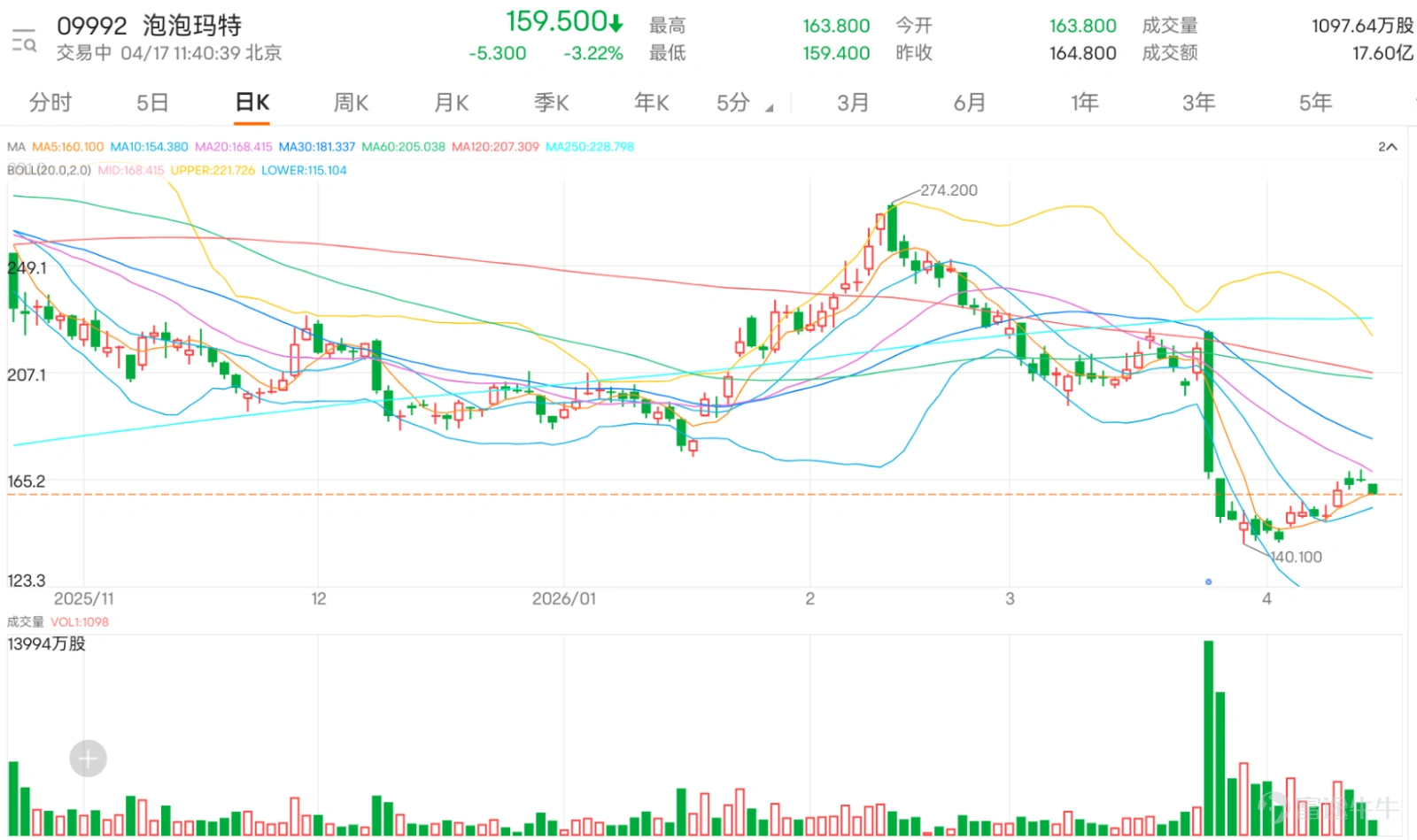Click the MA20:168.415 indicator label

[x=234, y=147]
